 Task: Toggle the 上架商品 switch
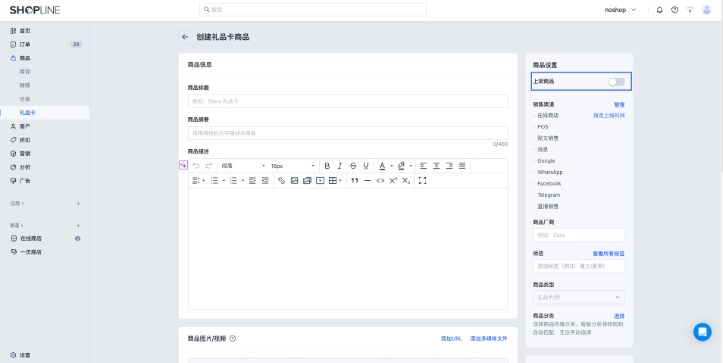[x=616, y=82]
